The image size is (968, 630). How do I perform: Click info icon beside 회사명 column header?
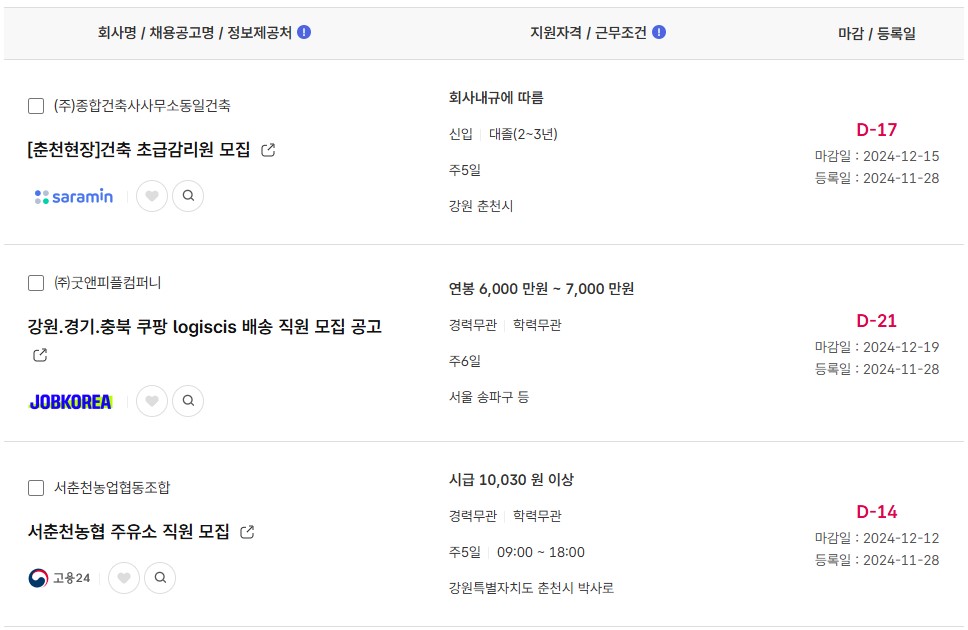click(x=304, y=32)
